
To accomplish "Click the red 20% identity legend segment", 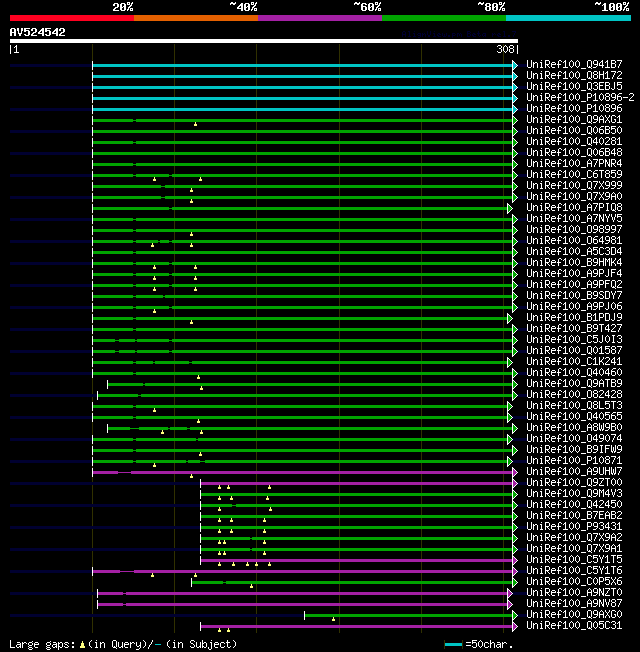I will pos(71,17).
